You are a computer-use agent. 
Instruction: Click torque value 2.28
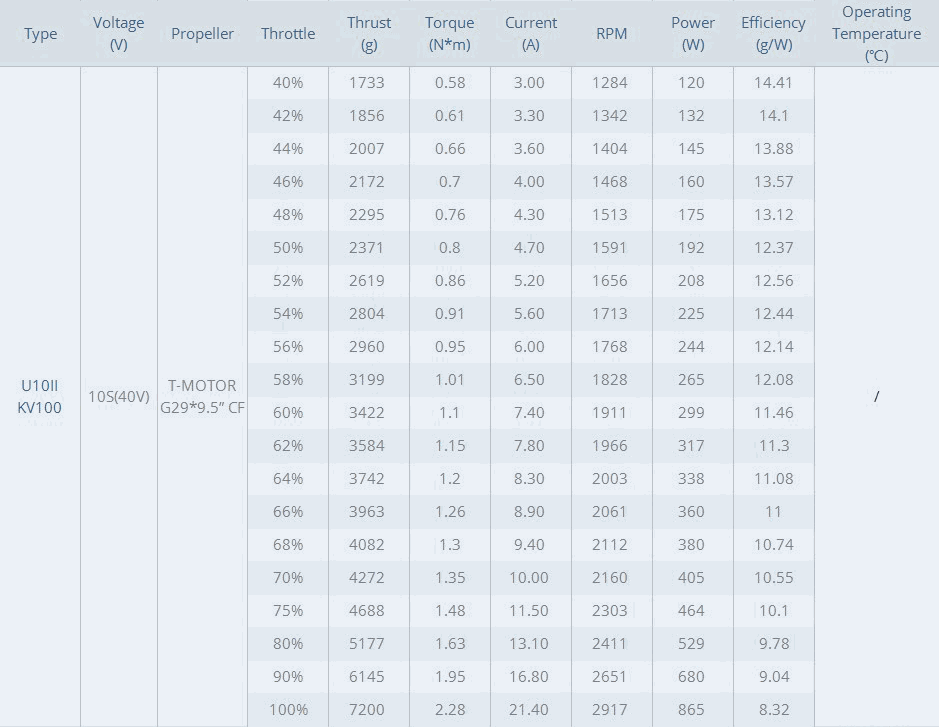click(449, 710)
